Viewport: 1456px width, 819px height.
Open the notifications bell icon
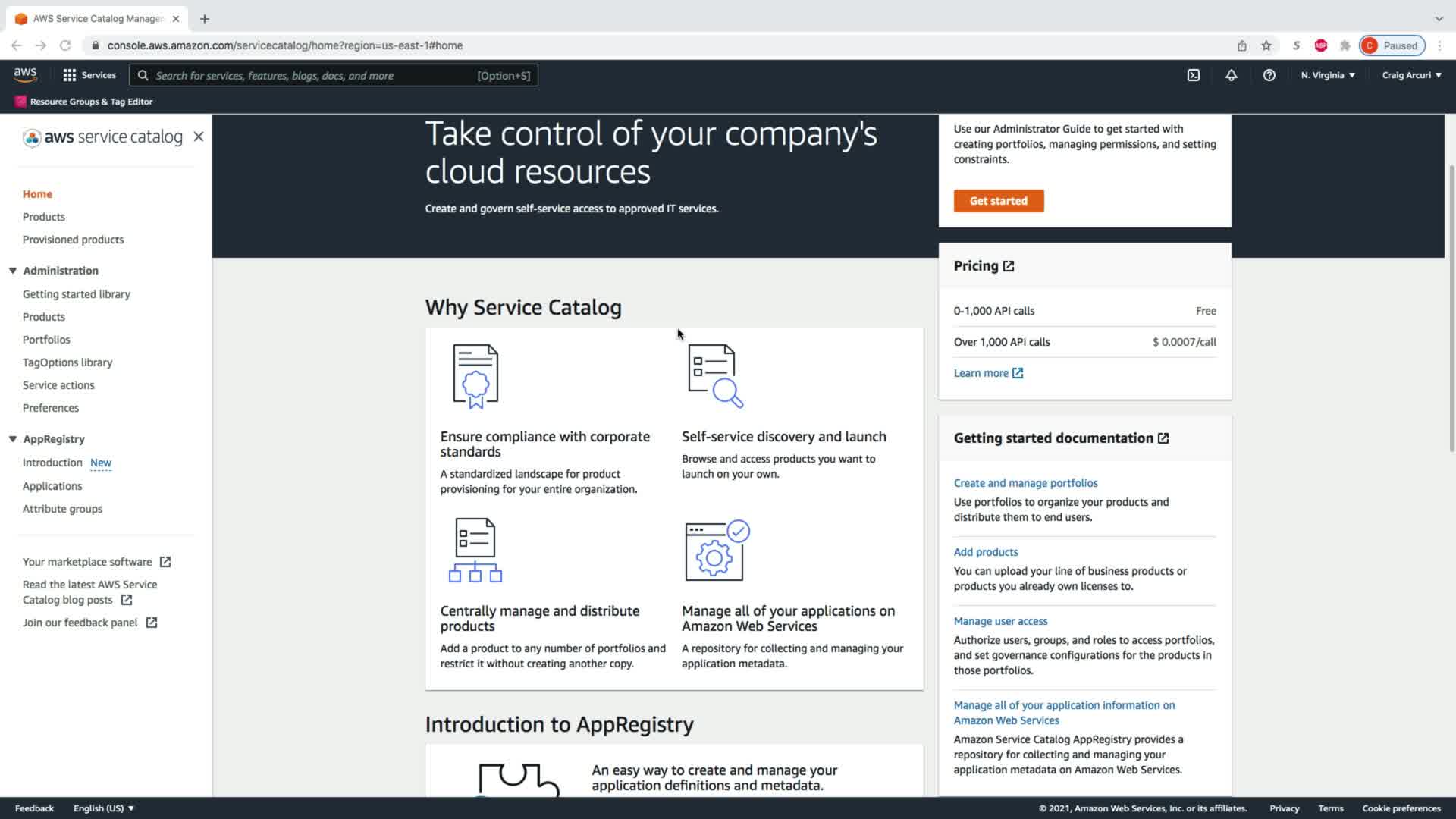[1231, 75]
